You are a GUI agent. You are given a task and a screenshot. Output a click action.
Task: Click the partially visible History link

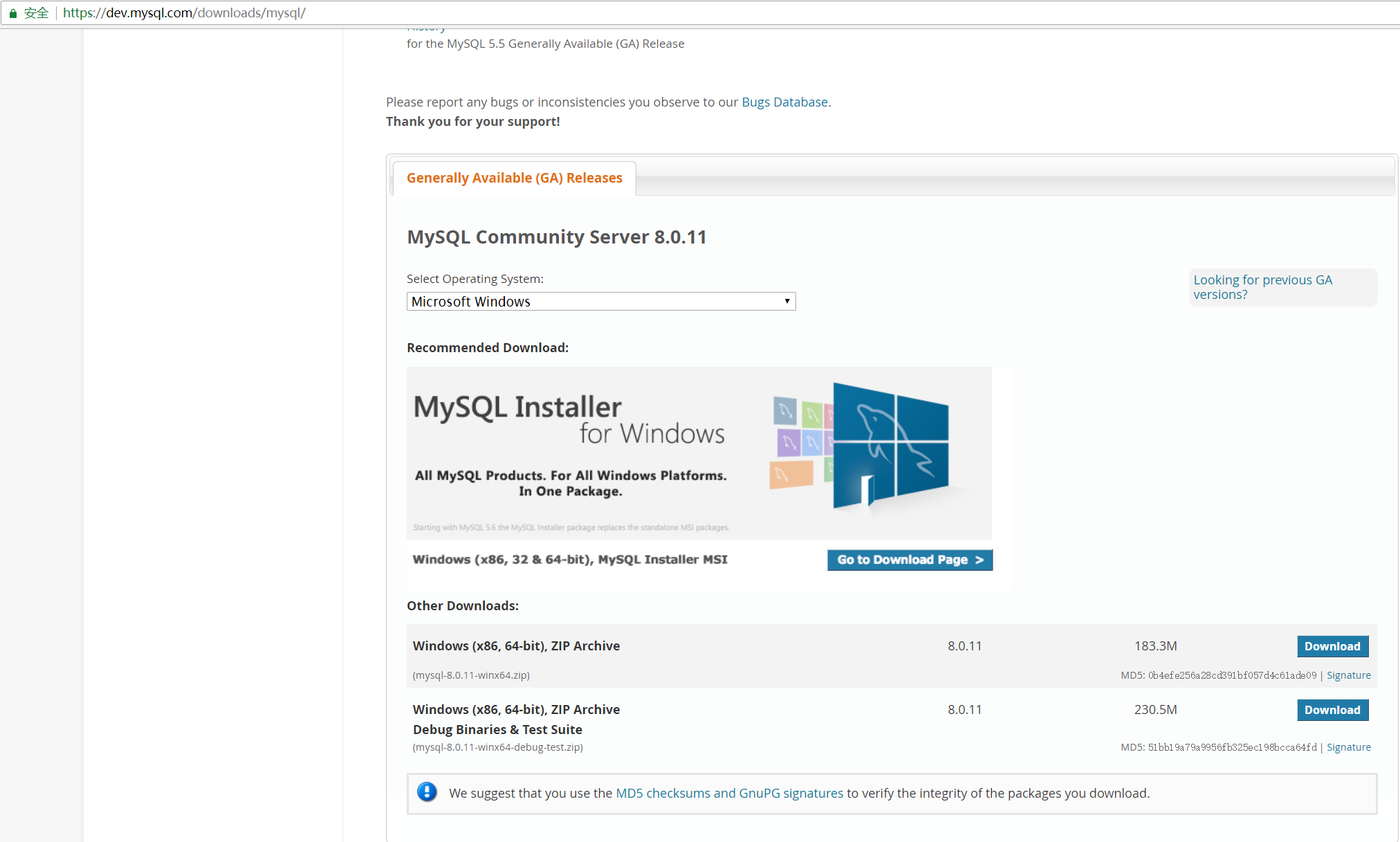[426, 29]
